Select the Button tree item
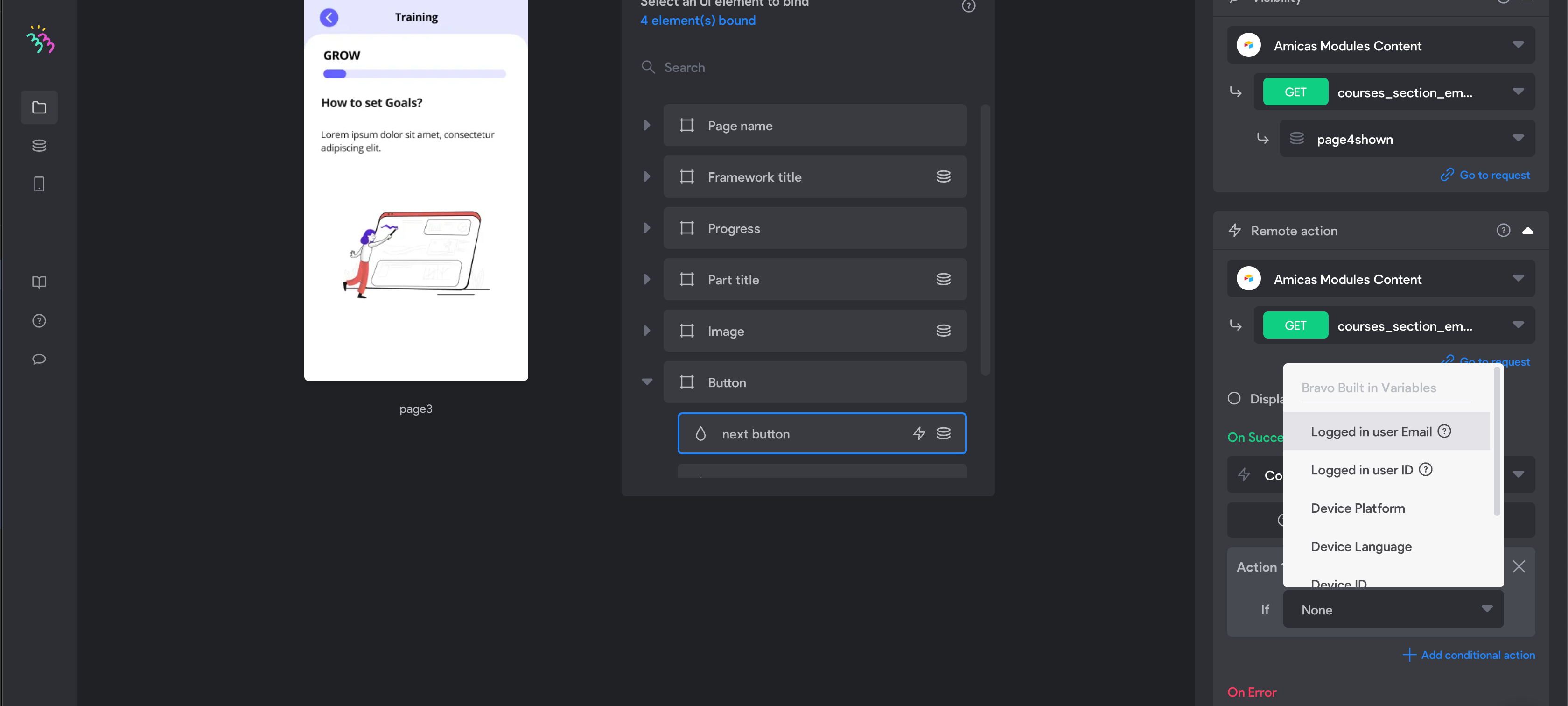This screenshot has width=1568, height=706. tap(814, 382)
